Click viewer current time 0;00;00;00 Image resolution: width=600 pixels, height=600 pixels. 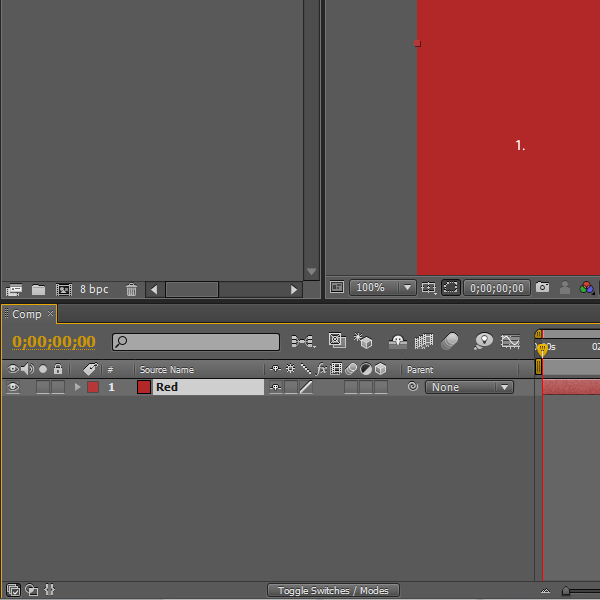pyautogui.click(x=497, y=288)
